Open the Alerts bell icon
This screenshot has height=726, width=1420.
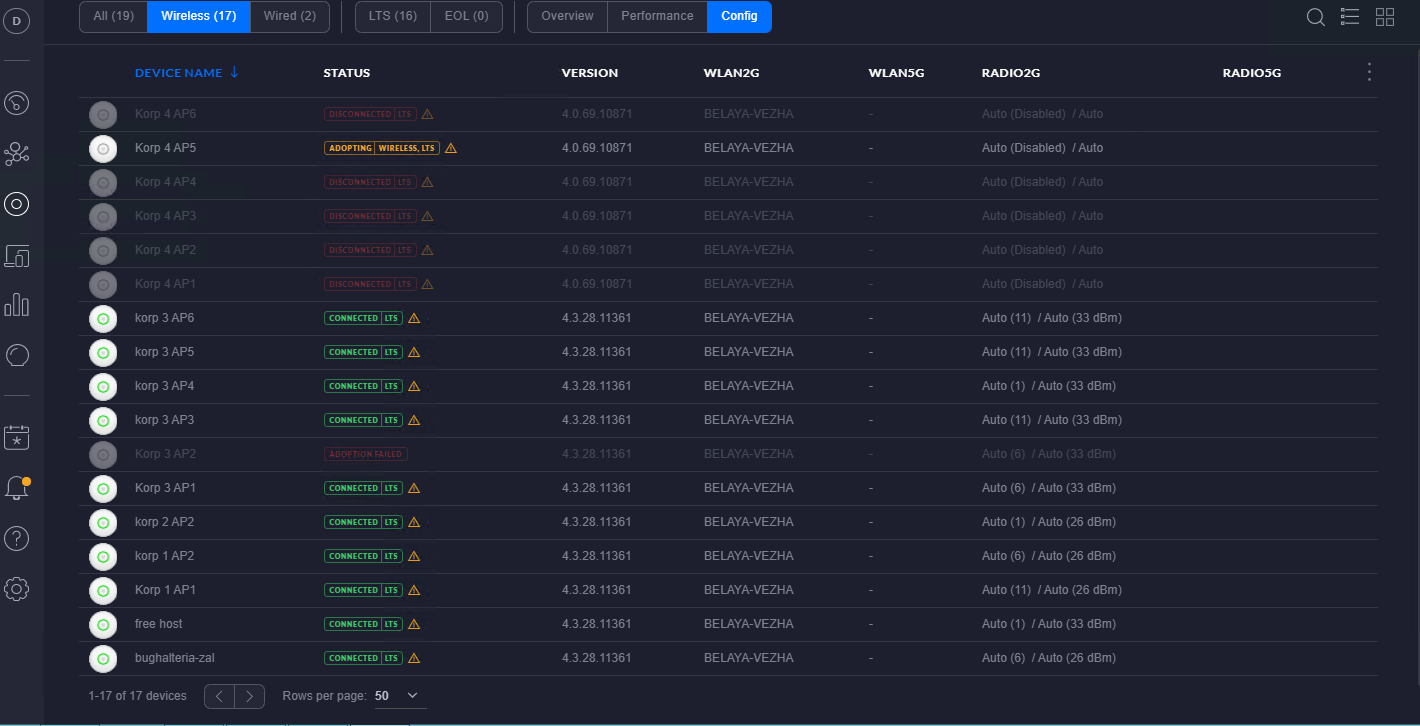point(17,488)
